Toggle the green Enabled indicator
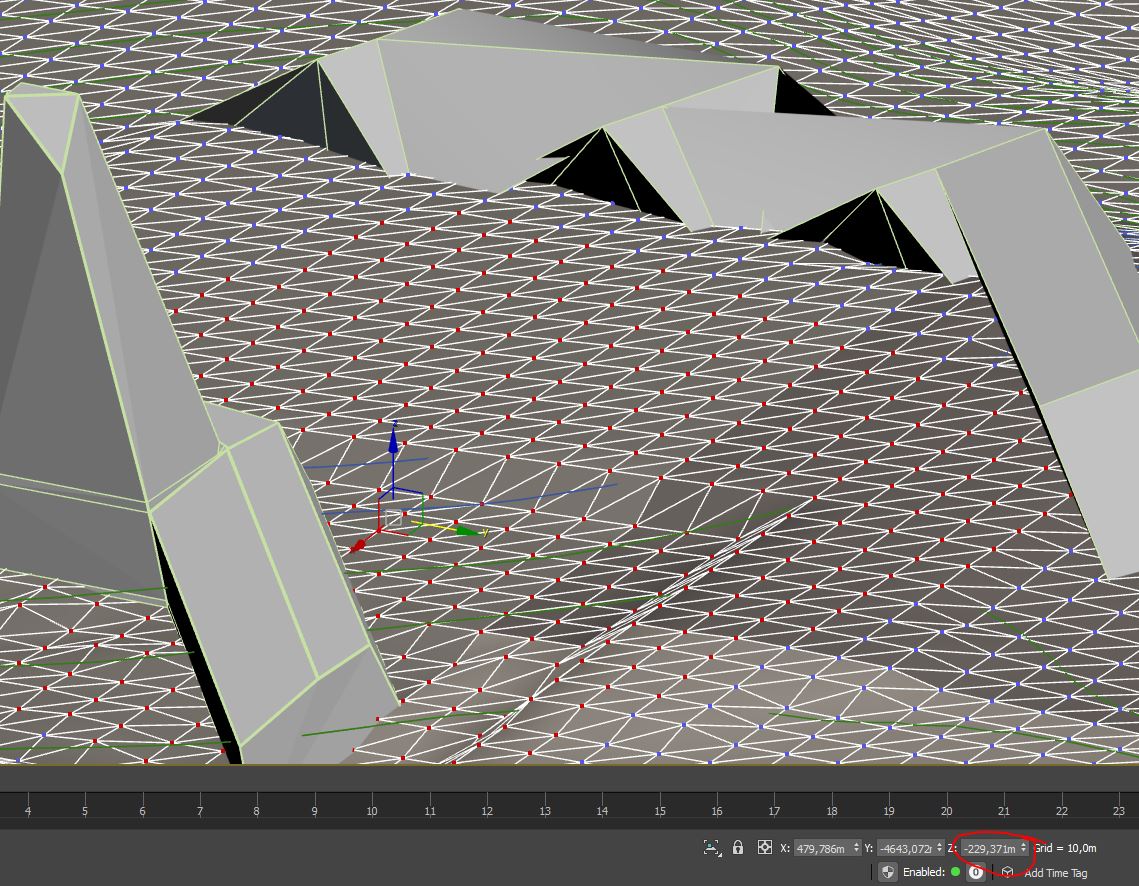1139x886 pixels. pos(955,872)
